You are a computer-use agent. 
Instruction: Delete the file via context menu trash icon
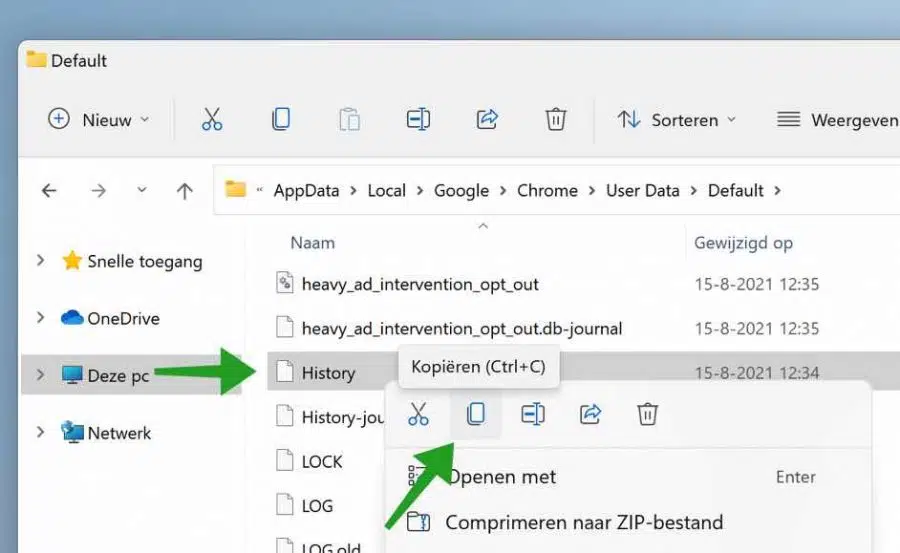[647, 414]
